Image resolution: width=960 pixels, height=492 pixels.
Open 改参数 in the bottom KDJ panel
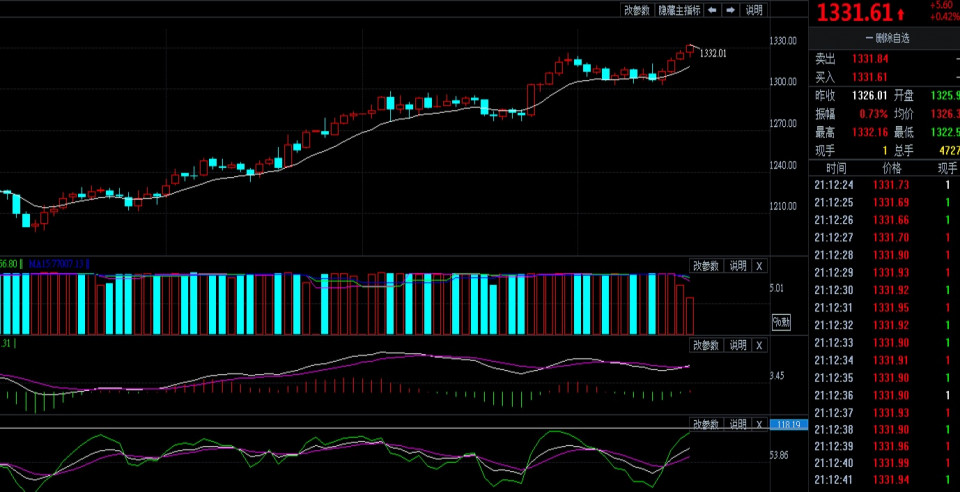706,424
